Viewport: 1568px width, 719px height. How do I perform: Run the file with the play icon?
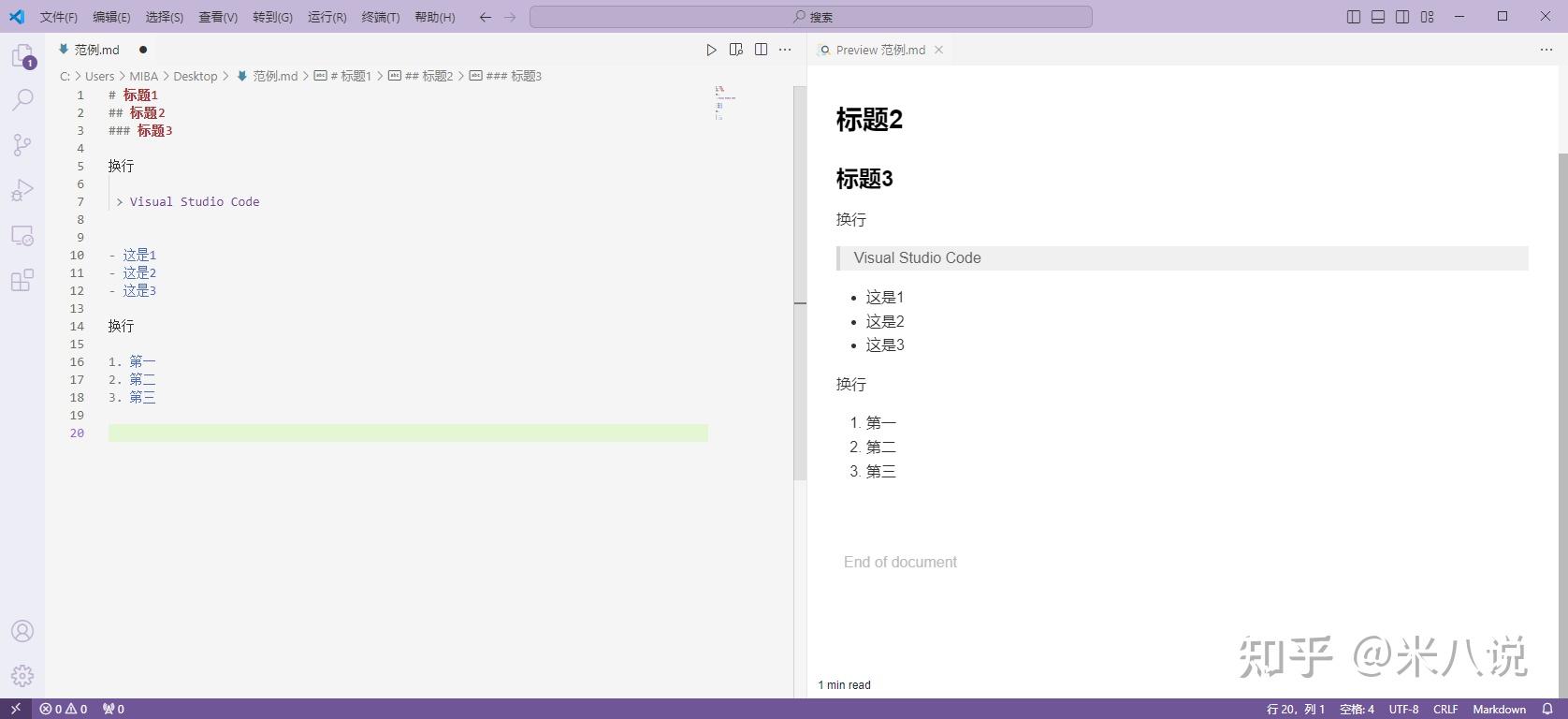point(711,50)
